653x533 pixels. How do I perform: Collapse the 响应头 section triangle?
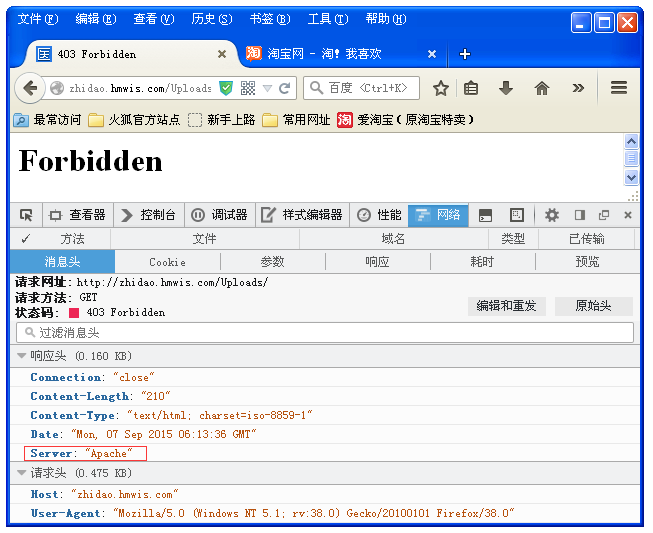click(21, 356)
